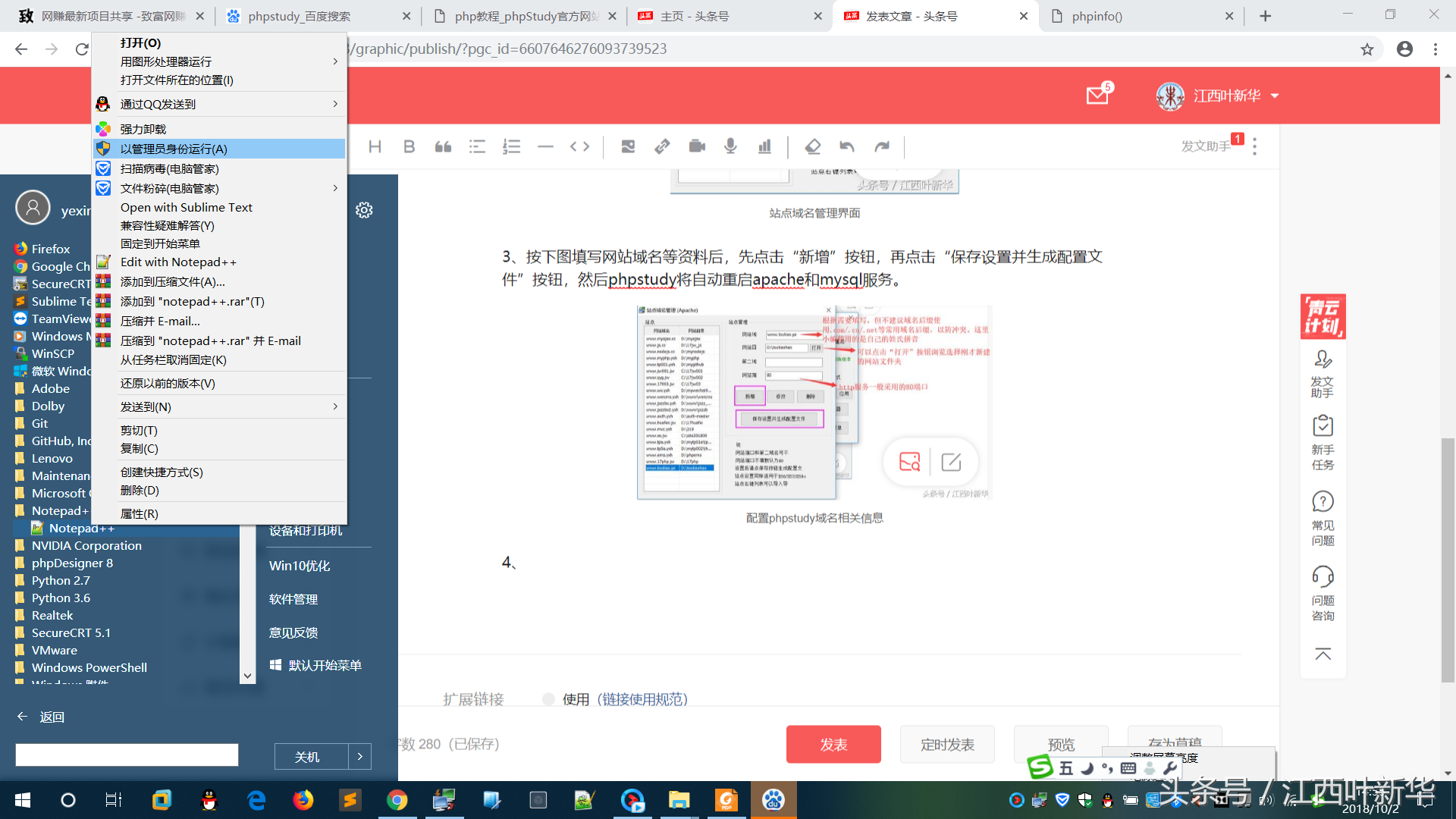
Task: Click the 定时发表 button
Action: pyautogui.click(x=947, y=745)
